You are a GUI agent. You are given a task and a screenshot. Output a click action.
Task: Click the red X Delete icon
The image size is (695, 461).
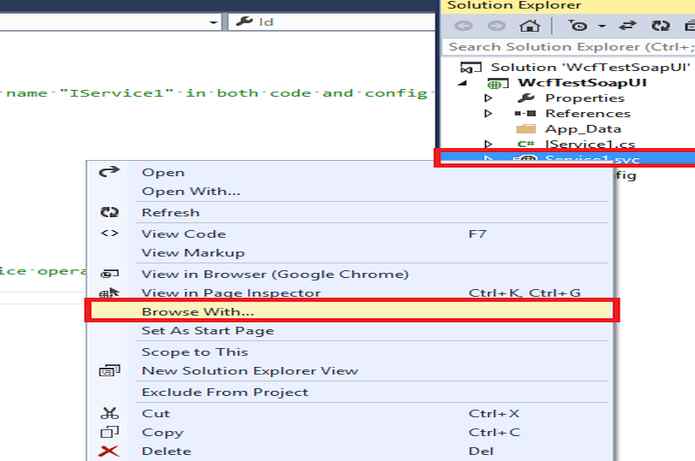tap(109, 451)
